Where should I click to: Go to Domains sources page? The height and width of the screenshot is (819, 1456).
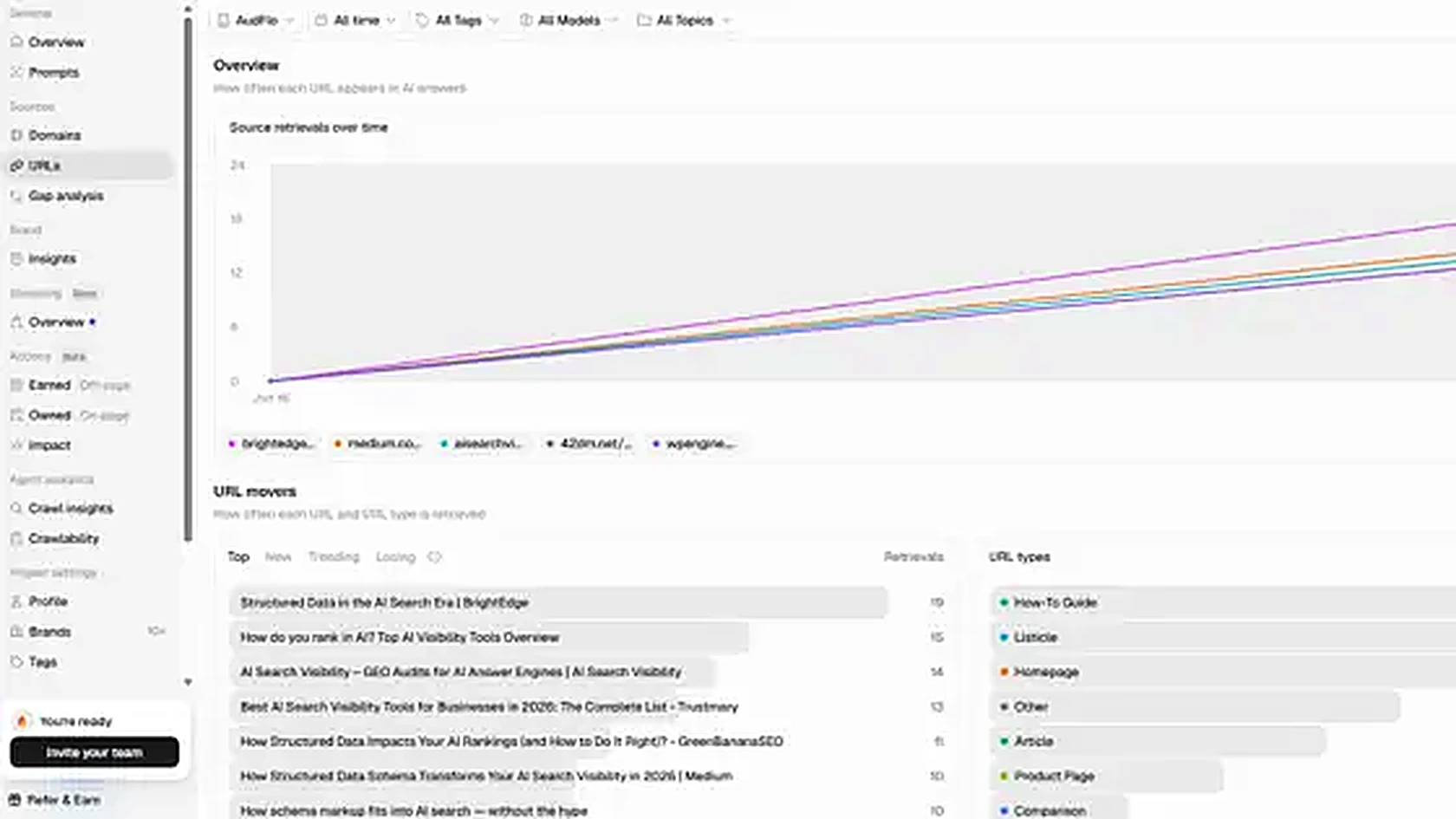(x=55, y=135)
